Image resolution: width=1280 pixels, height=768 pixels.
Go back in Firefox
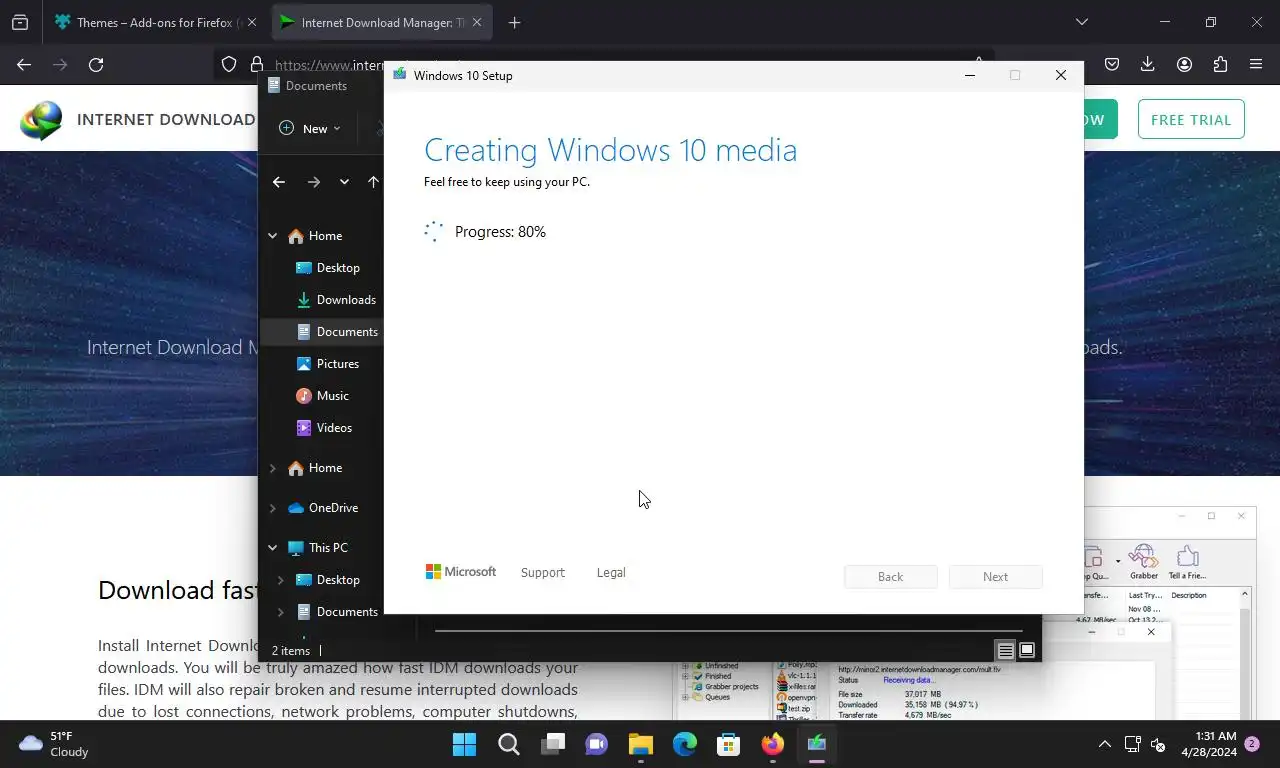[x=24, y=64]
